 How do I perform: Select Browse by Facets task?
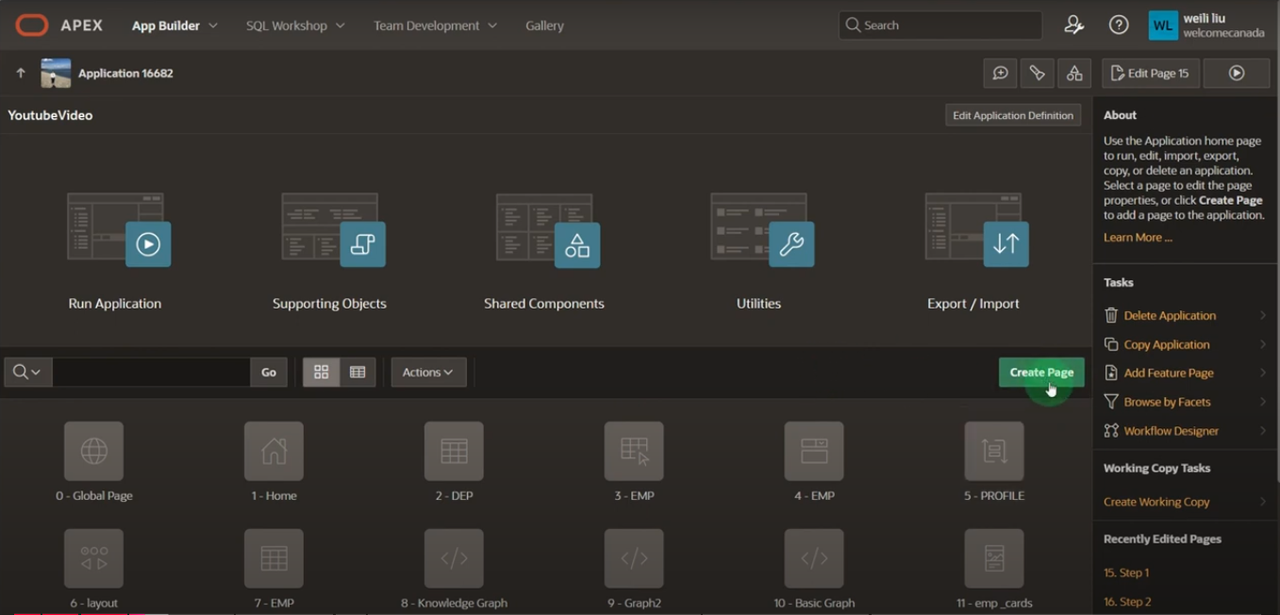1167,402
